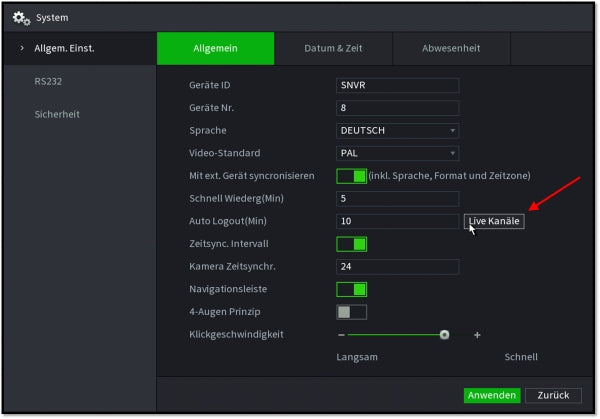Open the Sprache dropdown showing DEUTSCH
600x419 pixels.
coord(397,130)
